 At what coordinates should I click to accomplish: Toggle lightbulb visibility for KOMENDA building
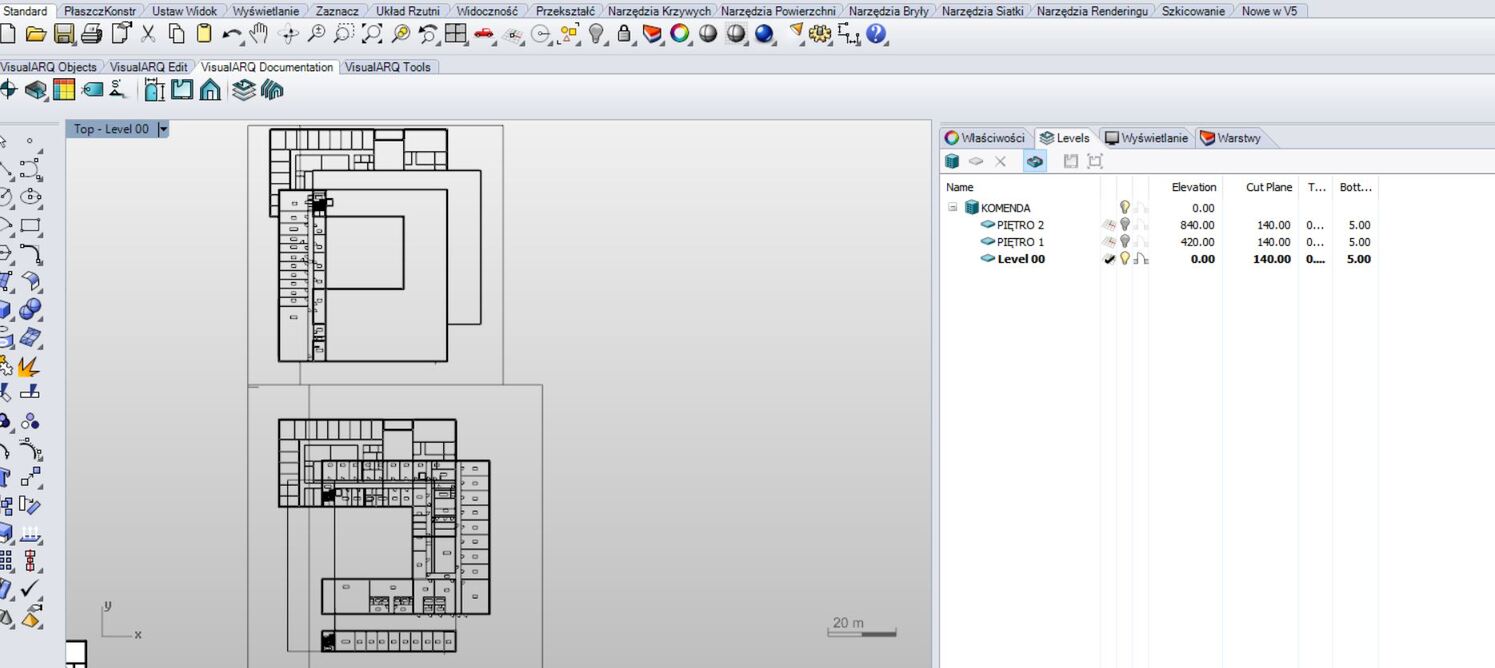[1124, 207]
